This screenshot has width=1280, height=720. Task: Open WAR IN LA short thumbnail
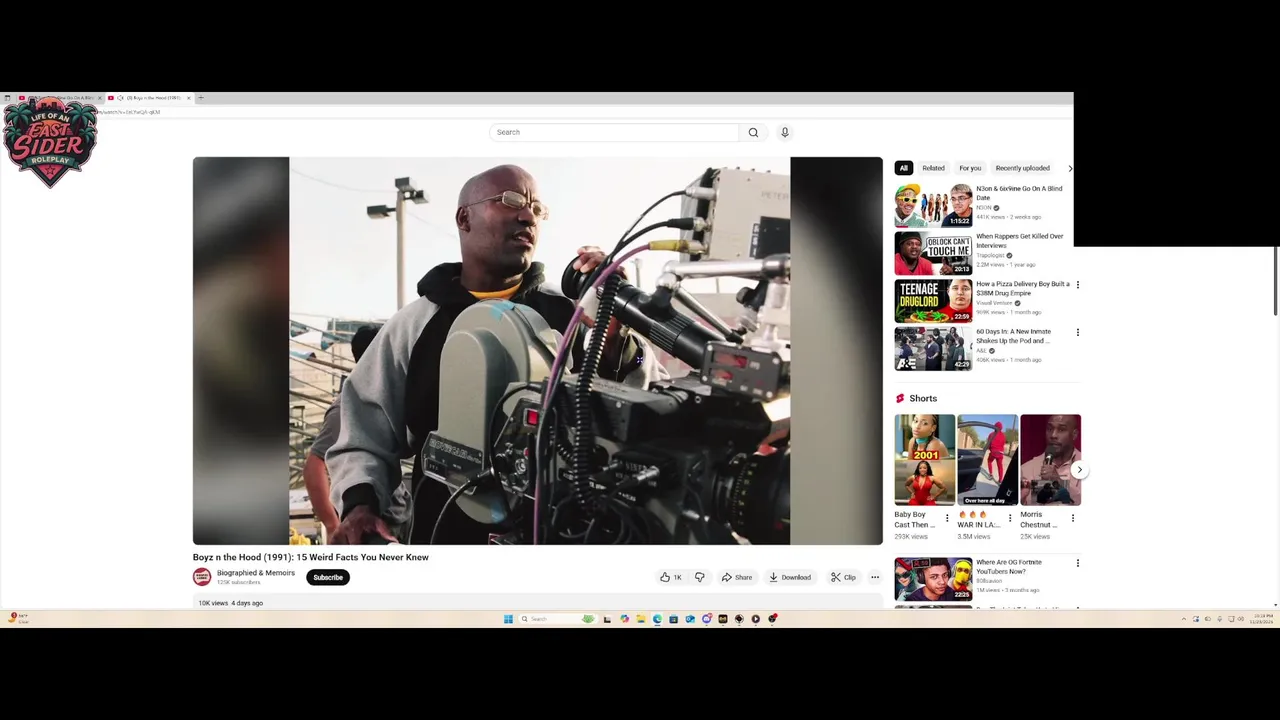[987, 460]
